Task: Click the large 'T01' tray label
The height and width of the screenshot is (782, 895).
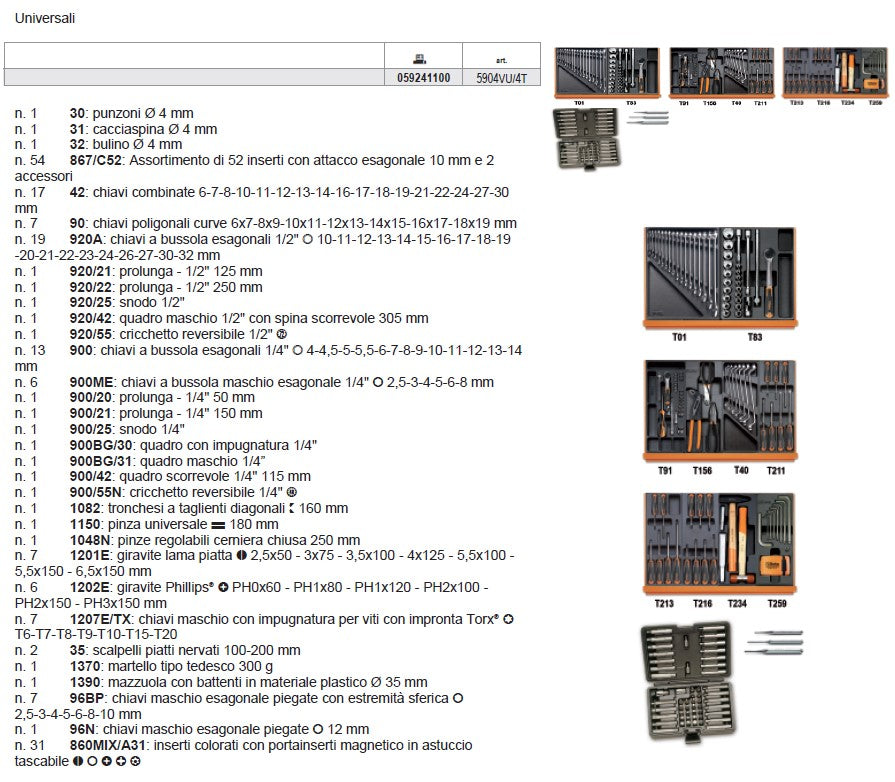Action: [679, 337]
